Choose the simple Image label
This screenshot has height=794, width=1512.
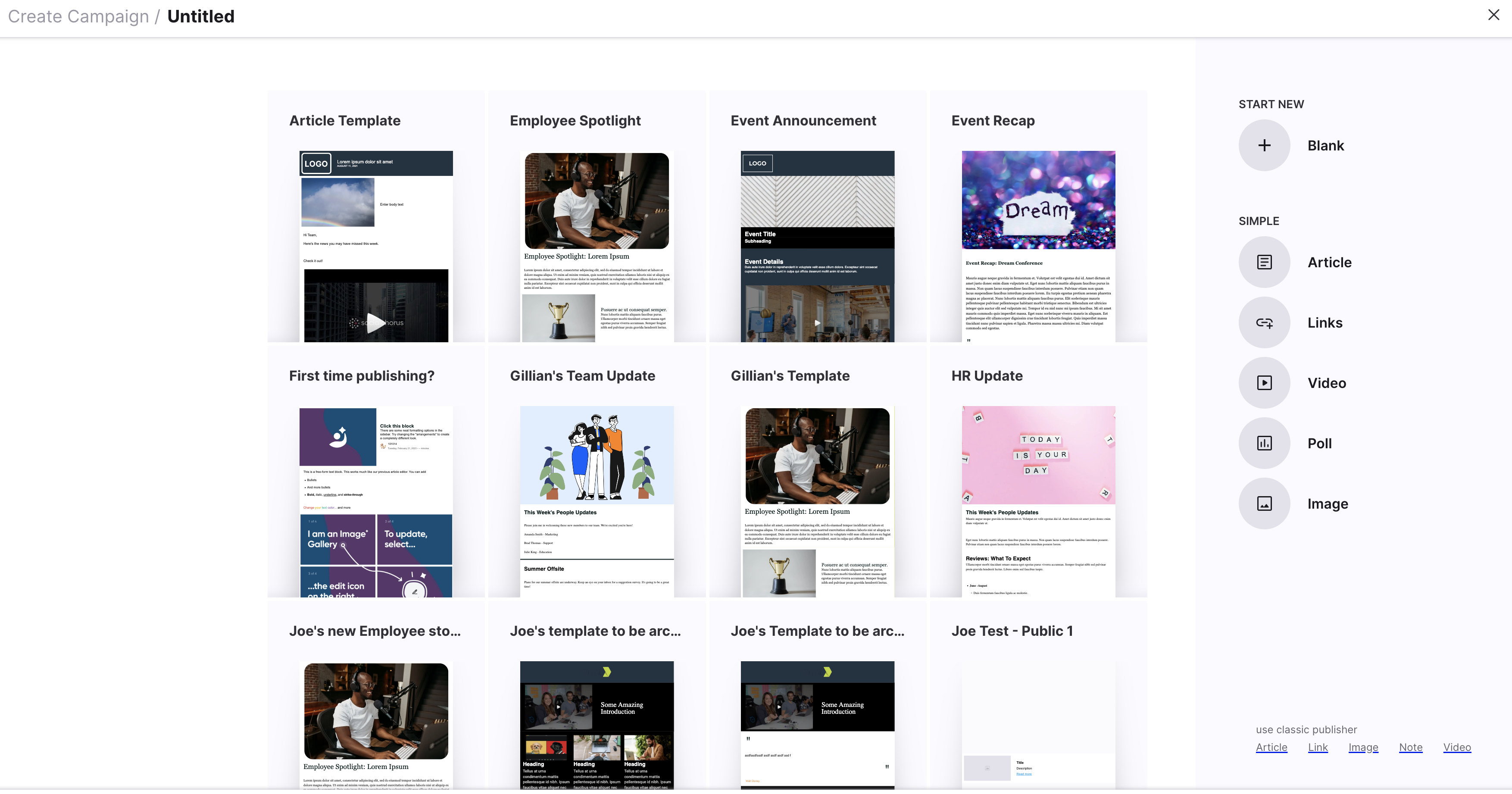point(1327,504)
